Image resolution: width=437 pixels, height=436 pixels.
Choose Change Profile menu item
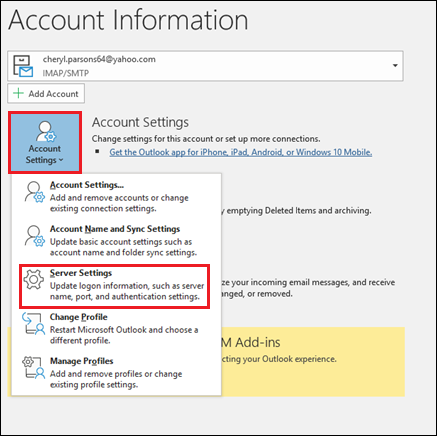pos(116,328)
